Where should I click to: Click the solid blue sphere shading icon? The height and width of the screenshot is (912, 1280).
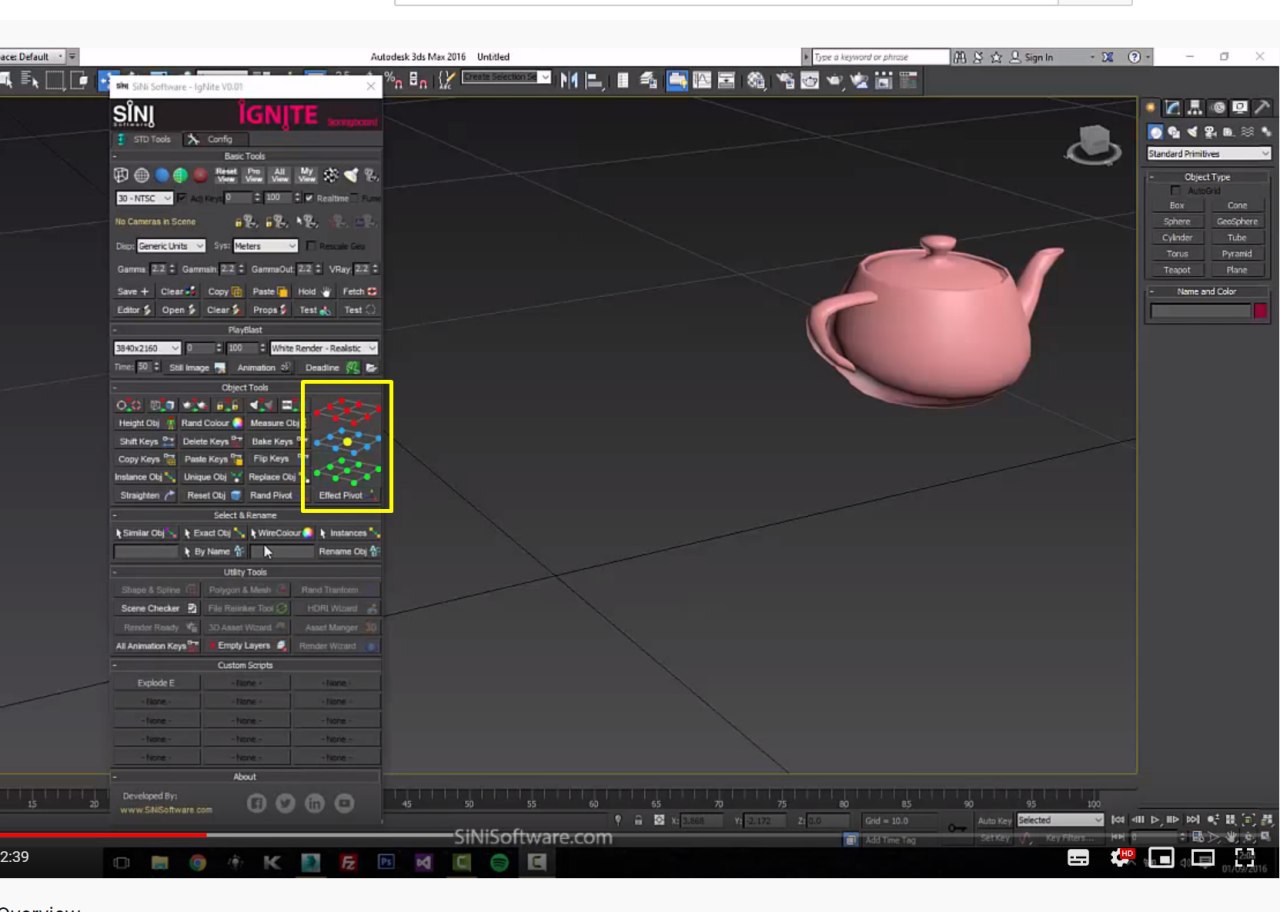coord(161,175)
